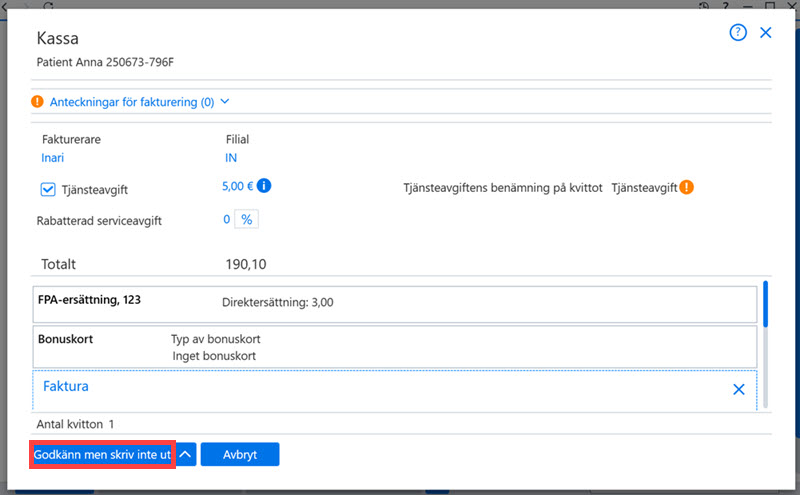Open Anteckningar för fakturering (0) link
The height and width of the screenshot is (495, 800).
click(x=132, y=102)
